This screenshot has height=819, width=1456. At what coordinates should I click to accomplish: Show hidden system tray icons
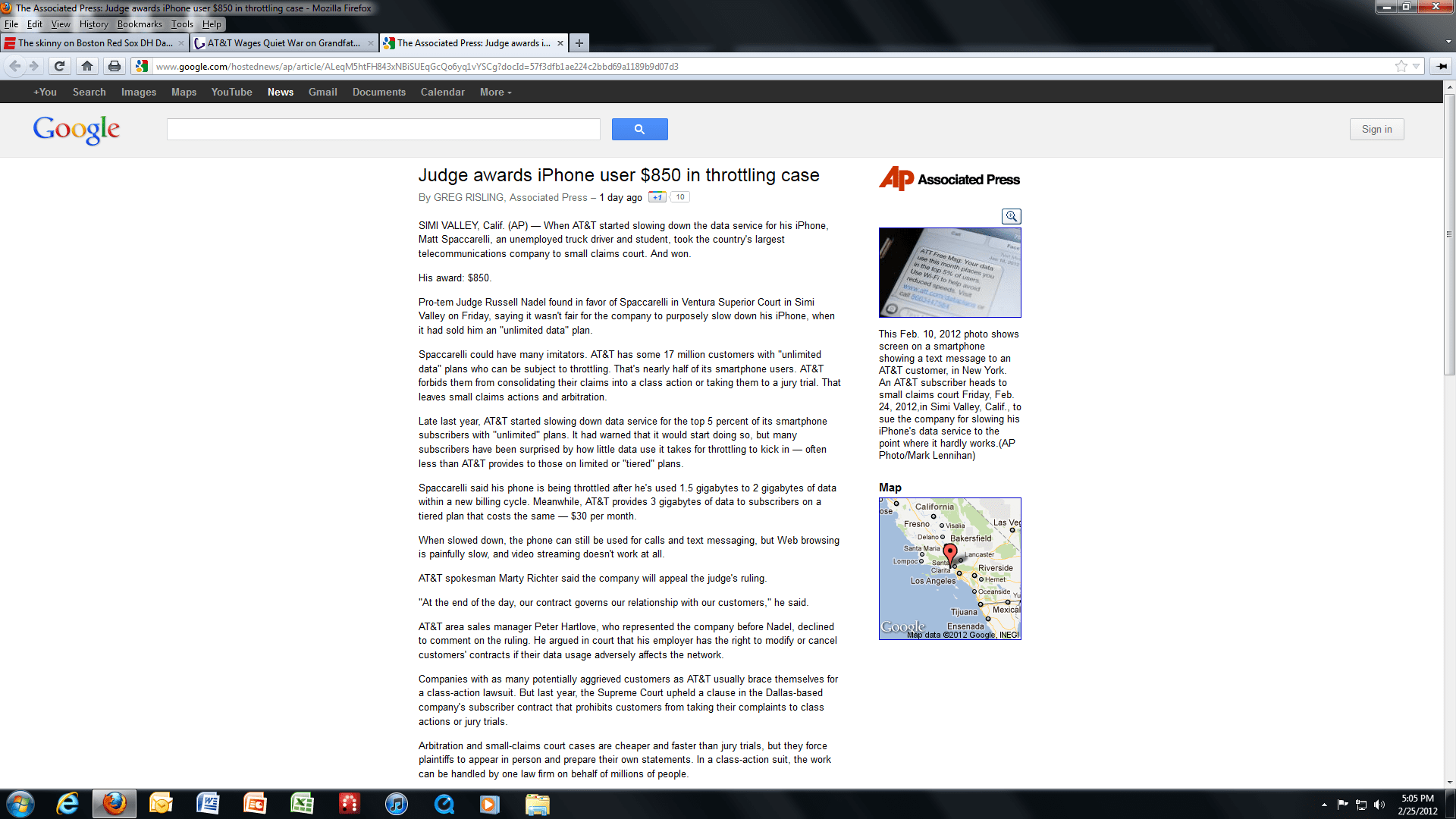(x=1324, y=805)
